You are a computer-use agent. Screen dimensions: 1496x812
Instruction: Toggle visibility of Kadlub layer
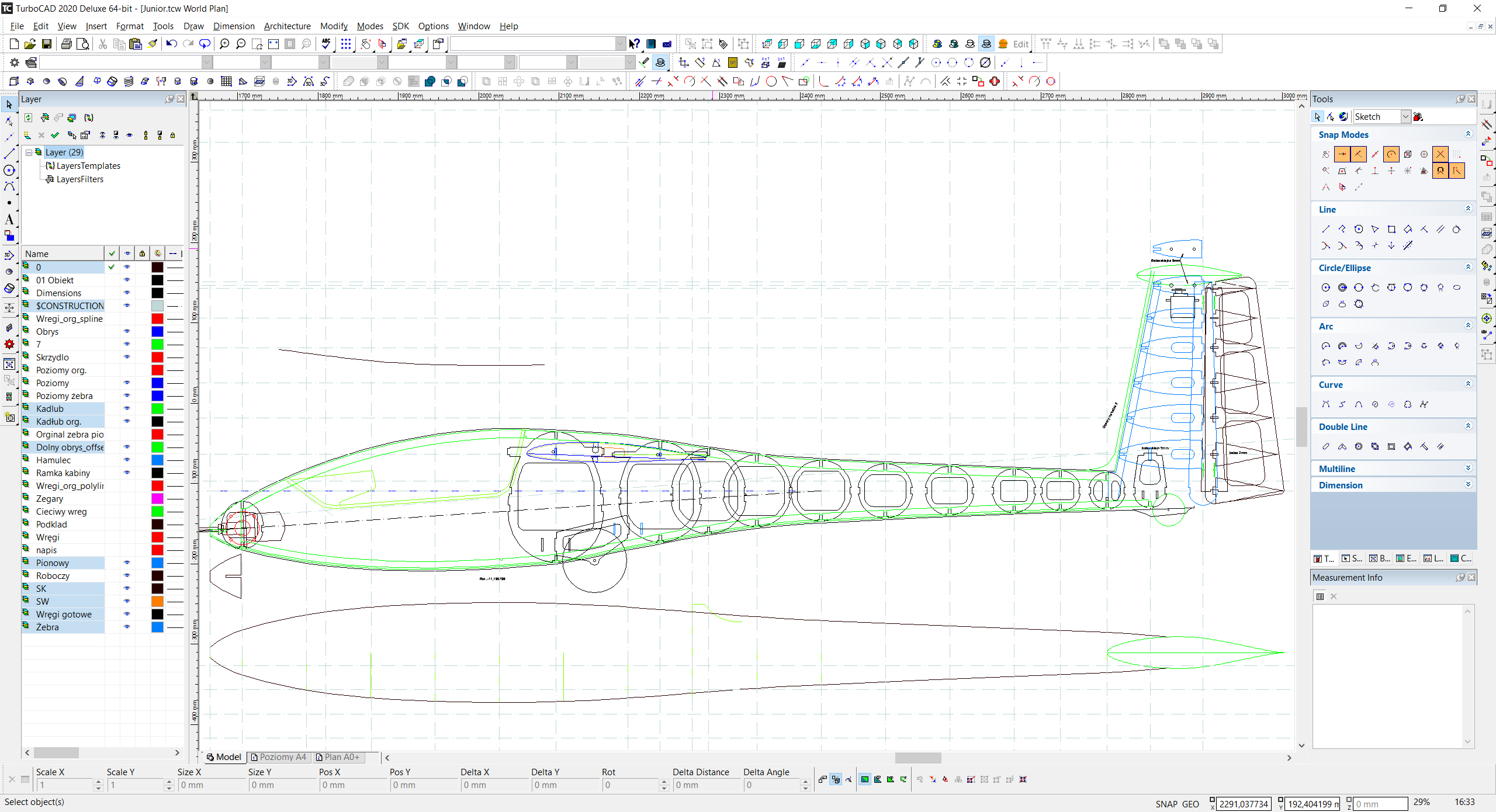tap(127, 409)
